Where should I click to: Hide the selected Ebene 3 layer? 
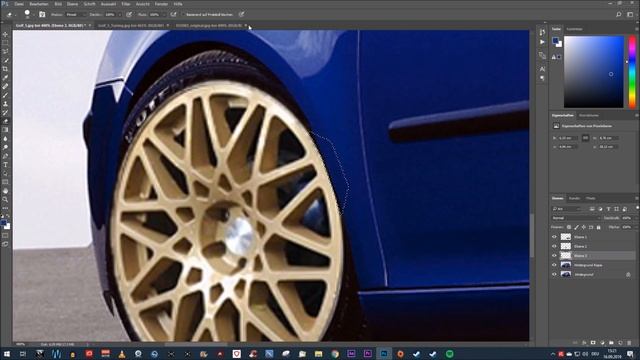click(x=554, y=256)
